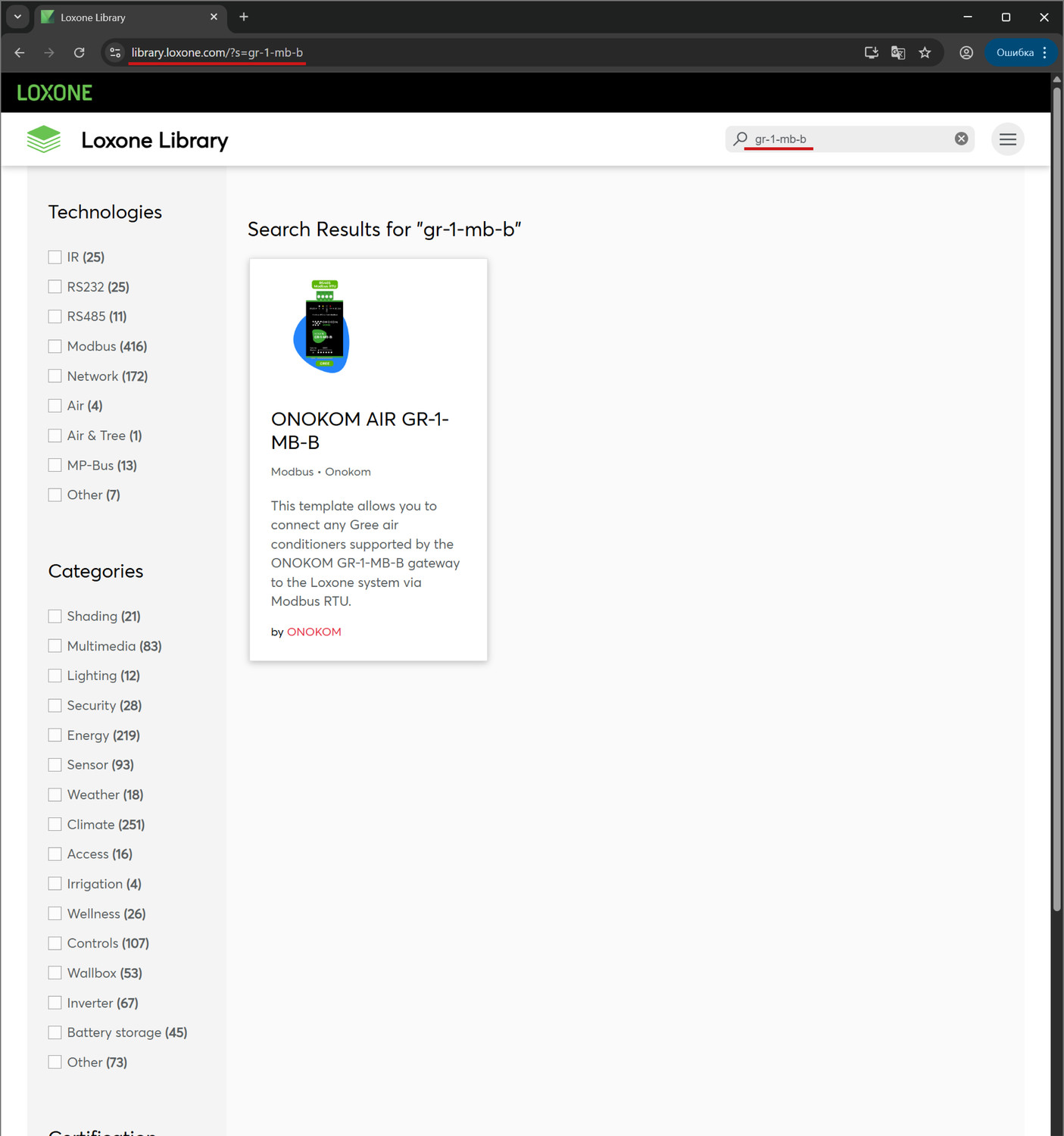Open a new browser tab
The height and width of the screenshot is (1136, 1064).
(x=244, y=17)
